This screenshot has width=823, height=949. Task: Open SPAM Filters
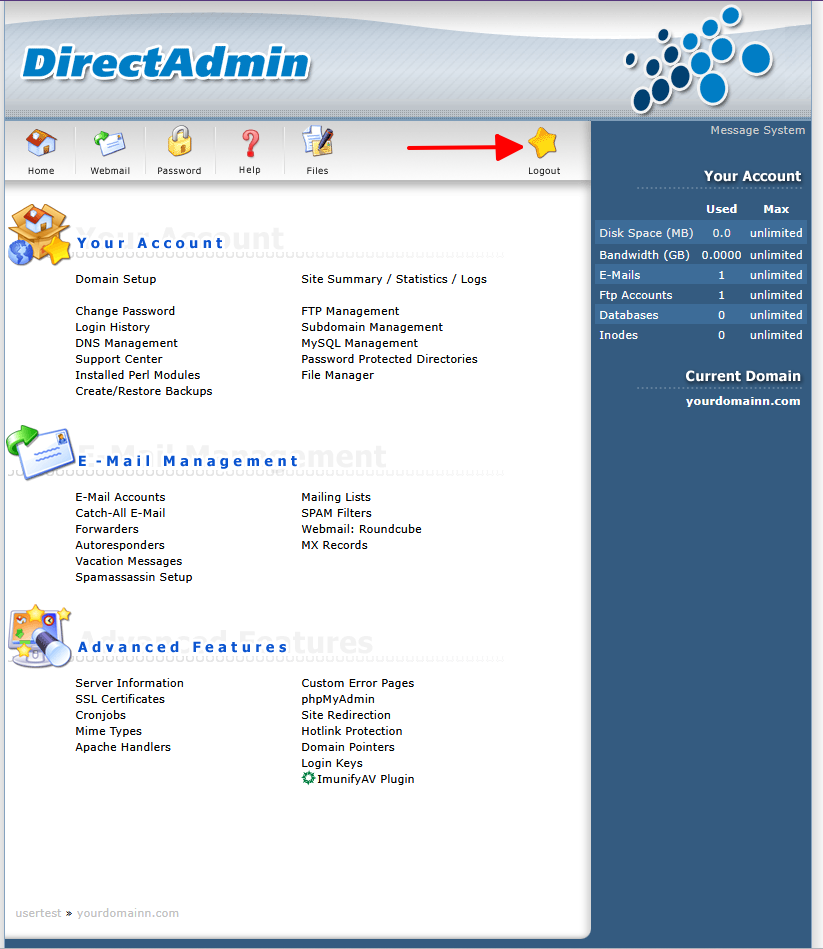pos(336,513)
